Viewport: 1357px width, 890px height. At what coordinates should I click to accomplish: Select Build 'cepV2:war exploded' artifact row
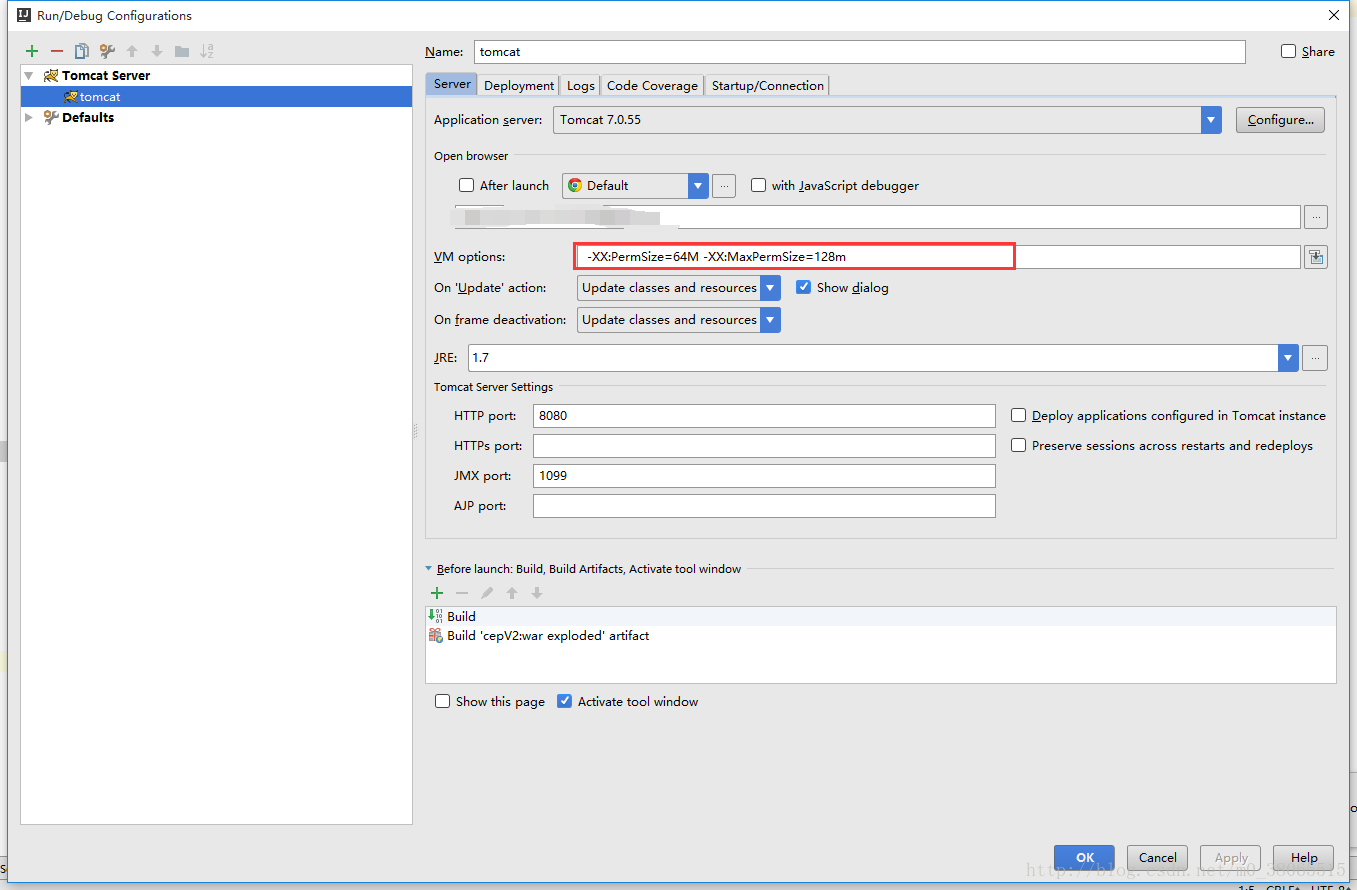coord(881,636)
